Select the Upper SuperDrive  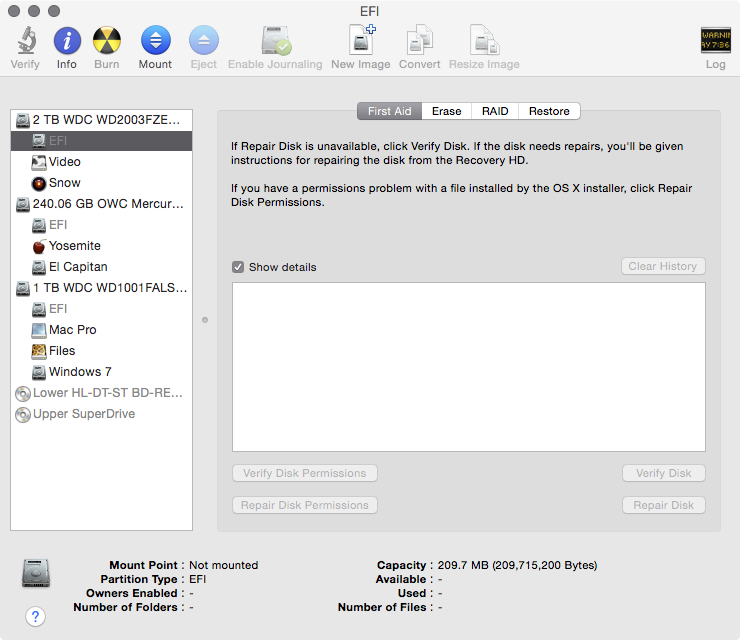101,414
